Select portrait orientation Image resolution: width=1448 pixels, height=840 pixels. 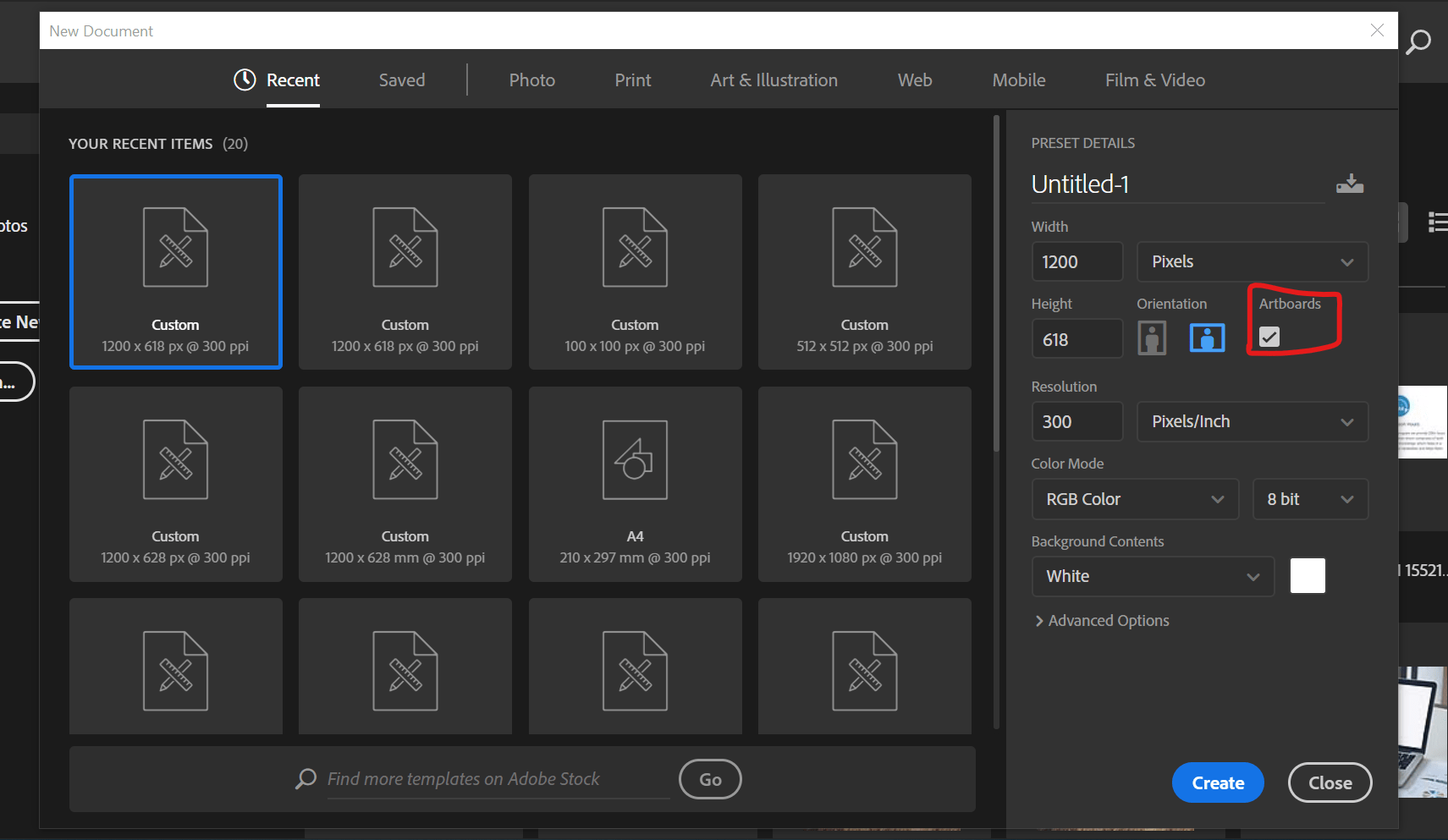1152,338
